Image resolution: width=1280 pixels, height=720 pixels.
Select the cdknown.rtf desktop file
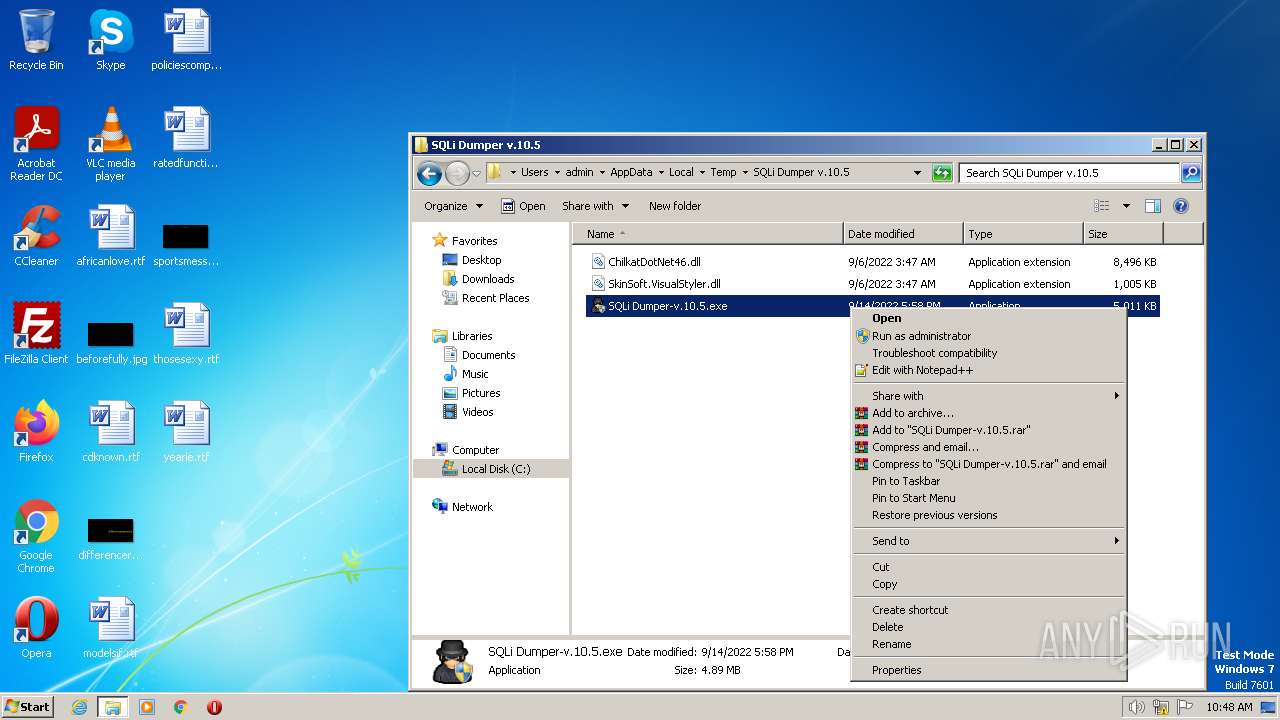click(x=110, y=432)
